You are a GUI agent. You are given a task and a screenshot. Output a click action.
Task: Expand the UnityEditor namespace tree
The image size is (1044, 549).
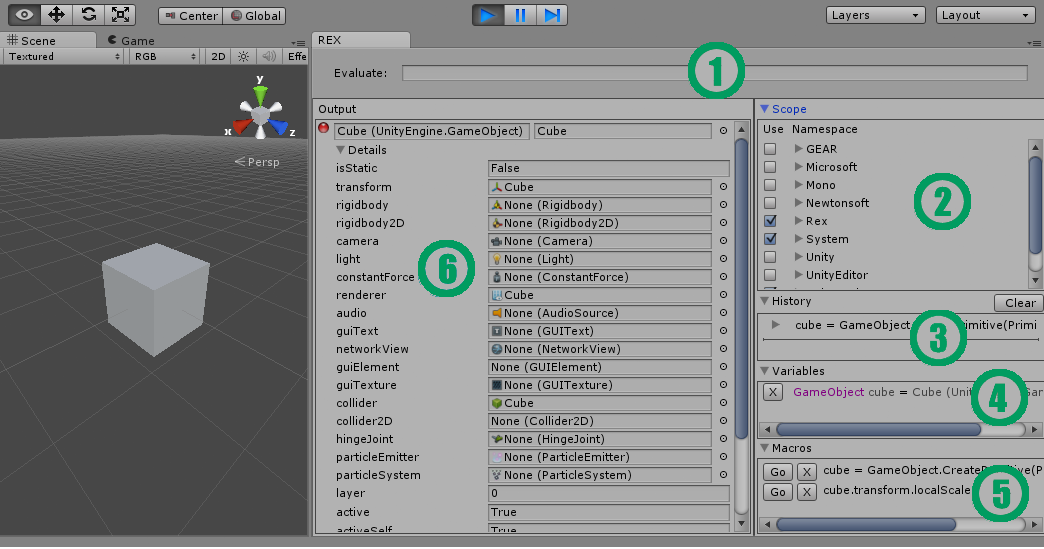click(798, 275)
